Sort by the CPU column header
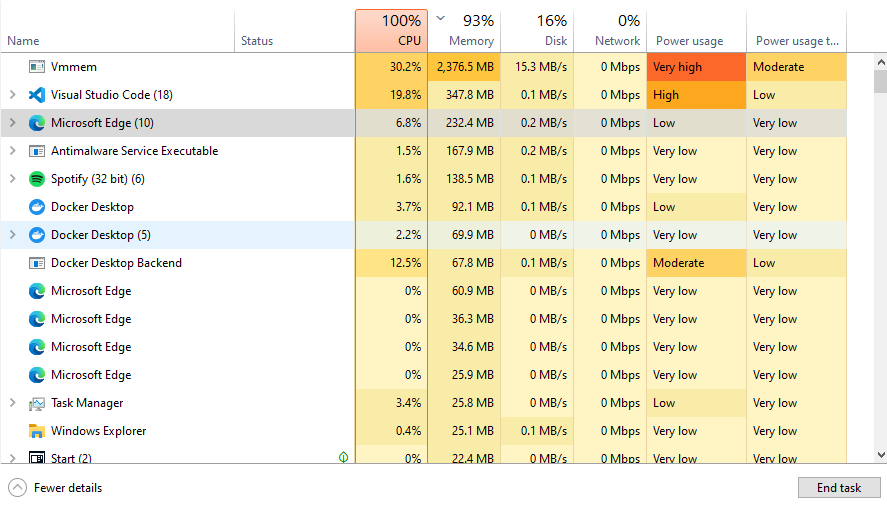887x510 pixels. click(x=391, y=31)
